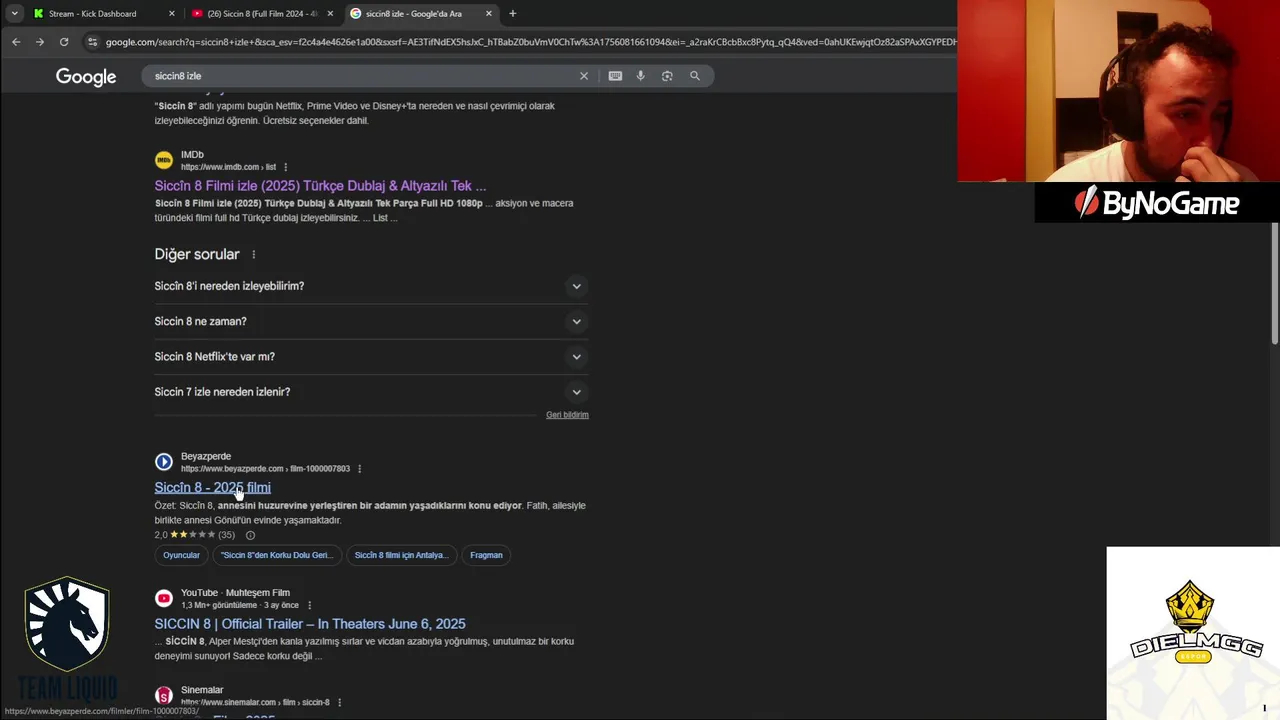The width and height of the screenshot is (1280, 720).
Task: Open Siccin 8 Filmi izle (2025) IMDb link
Action: point(320,186)
